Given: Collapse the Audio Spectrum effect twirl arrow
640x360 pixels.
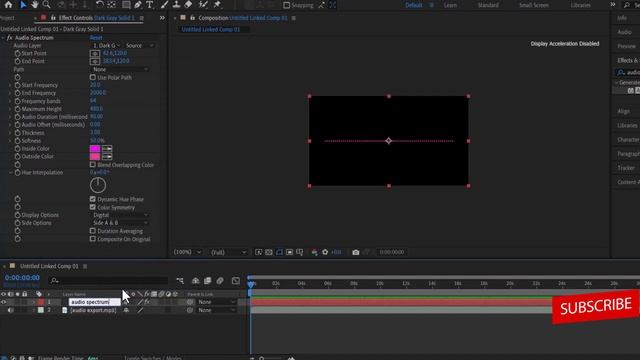Looking at the screenshot, I should [3, 38].
